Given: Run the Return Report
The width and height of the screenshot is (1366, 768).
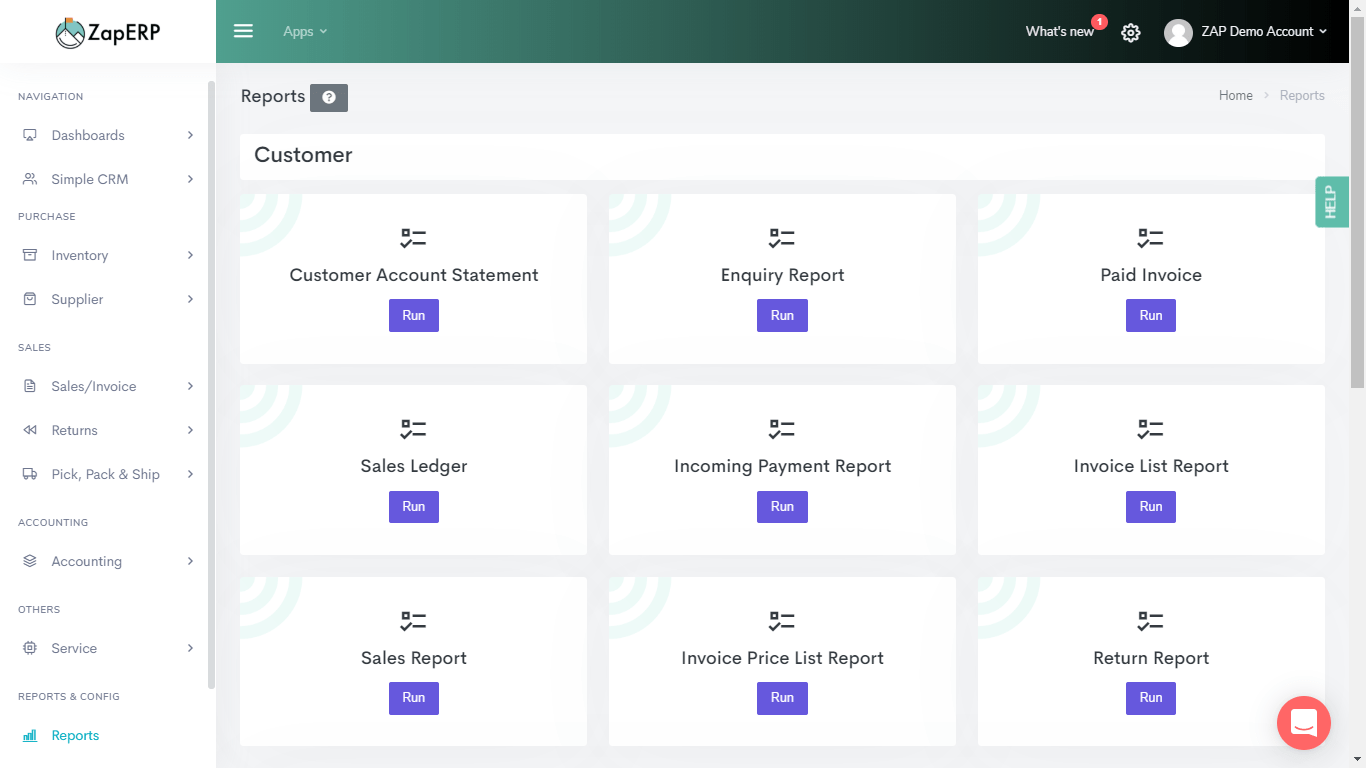Looking at the screenshot, I should 1151,698.
